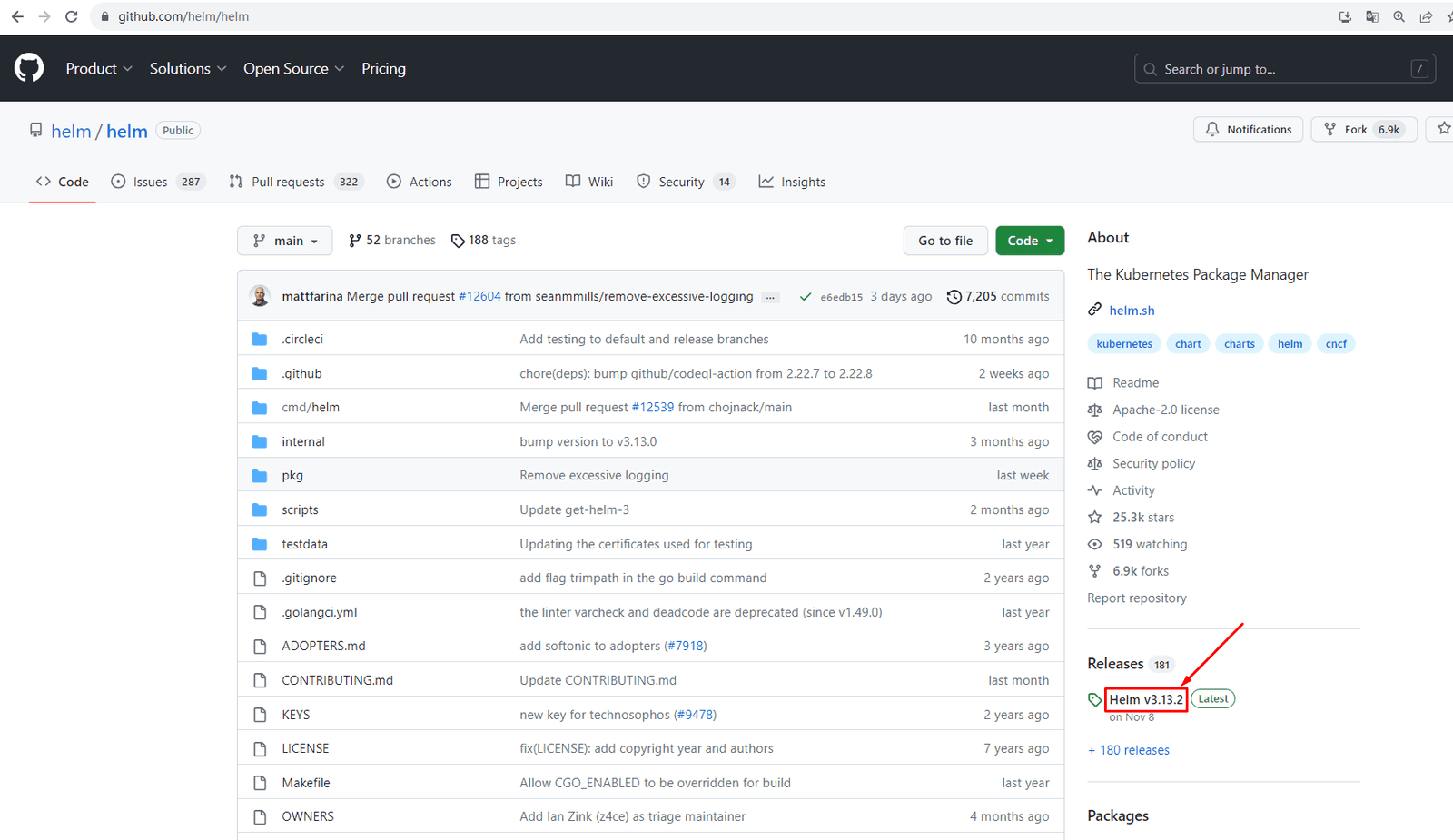
Task: Expand the Open Source menu
Action: point(294,68)
